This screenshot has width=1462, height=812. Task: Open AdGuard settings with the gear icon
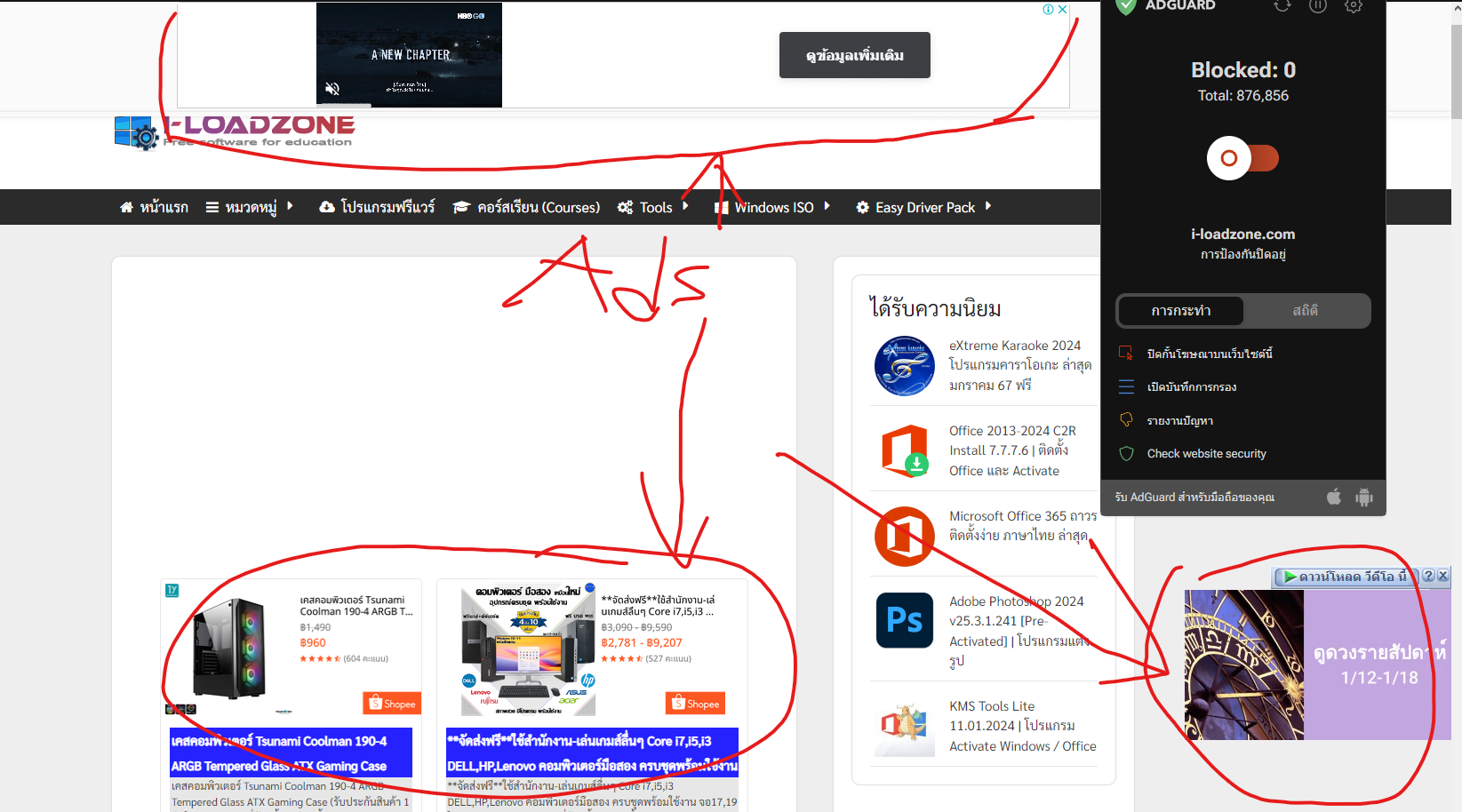tap(1354, 7)
